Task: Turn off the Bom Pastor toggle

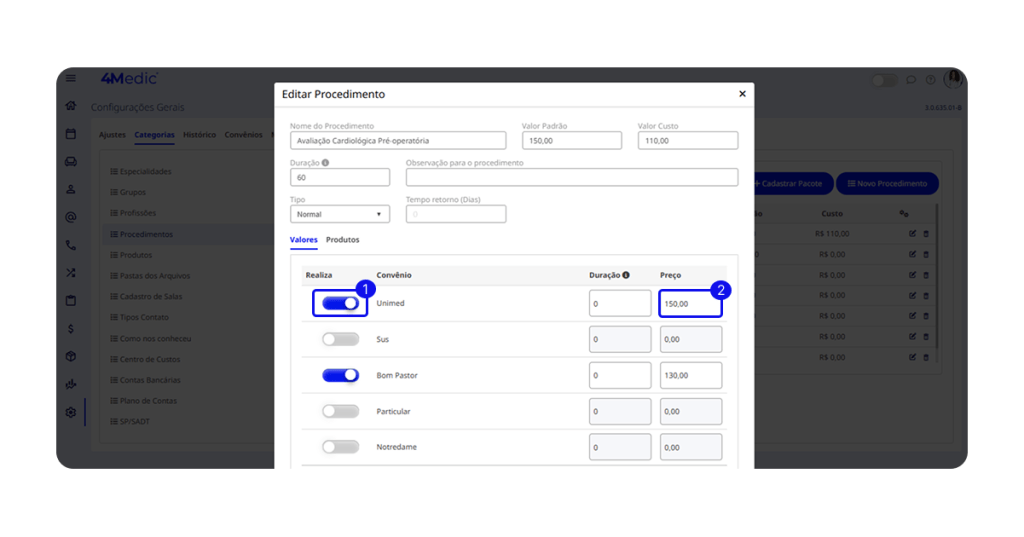Action: pyautogui.click(x=340, y=375)
